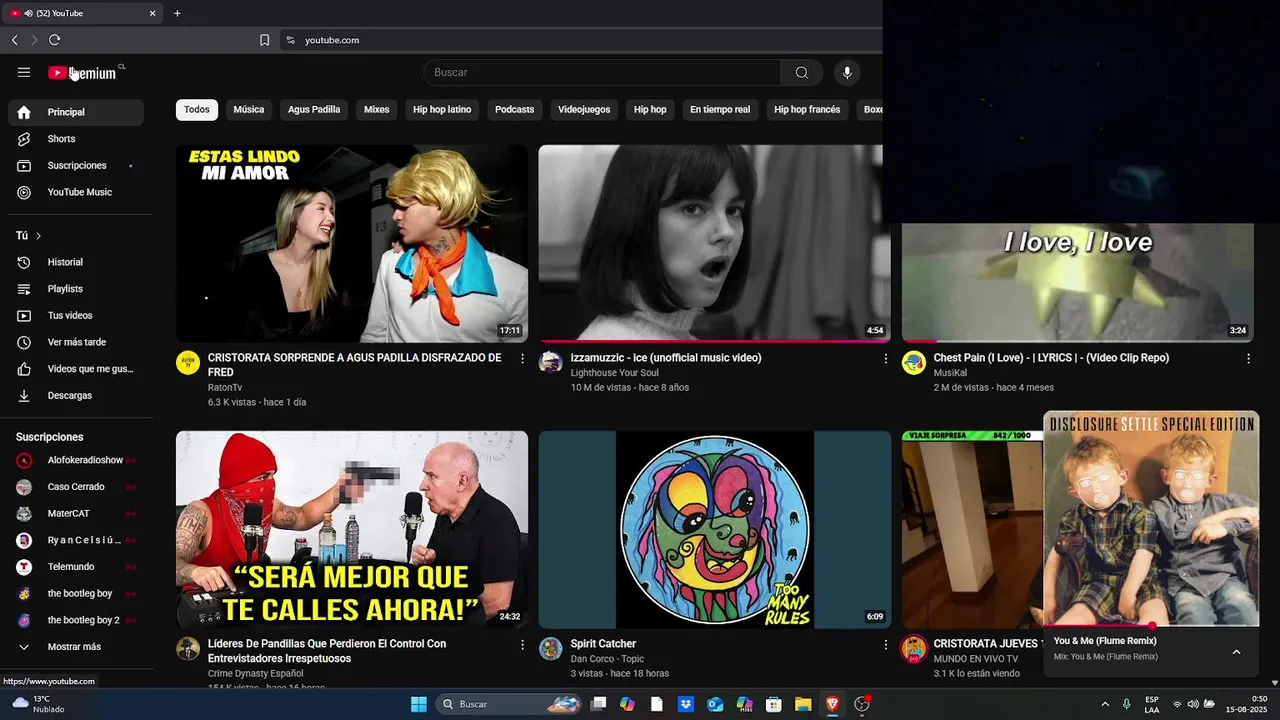Open the bootleg boy 2 subscription
Viewport: 1280px width, 720px height.
tap(76, 620)
